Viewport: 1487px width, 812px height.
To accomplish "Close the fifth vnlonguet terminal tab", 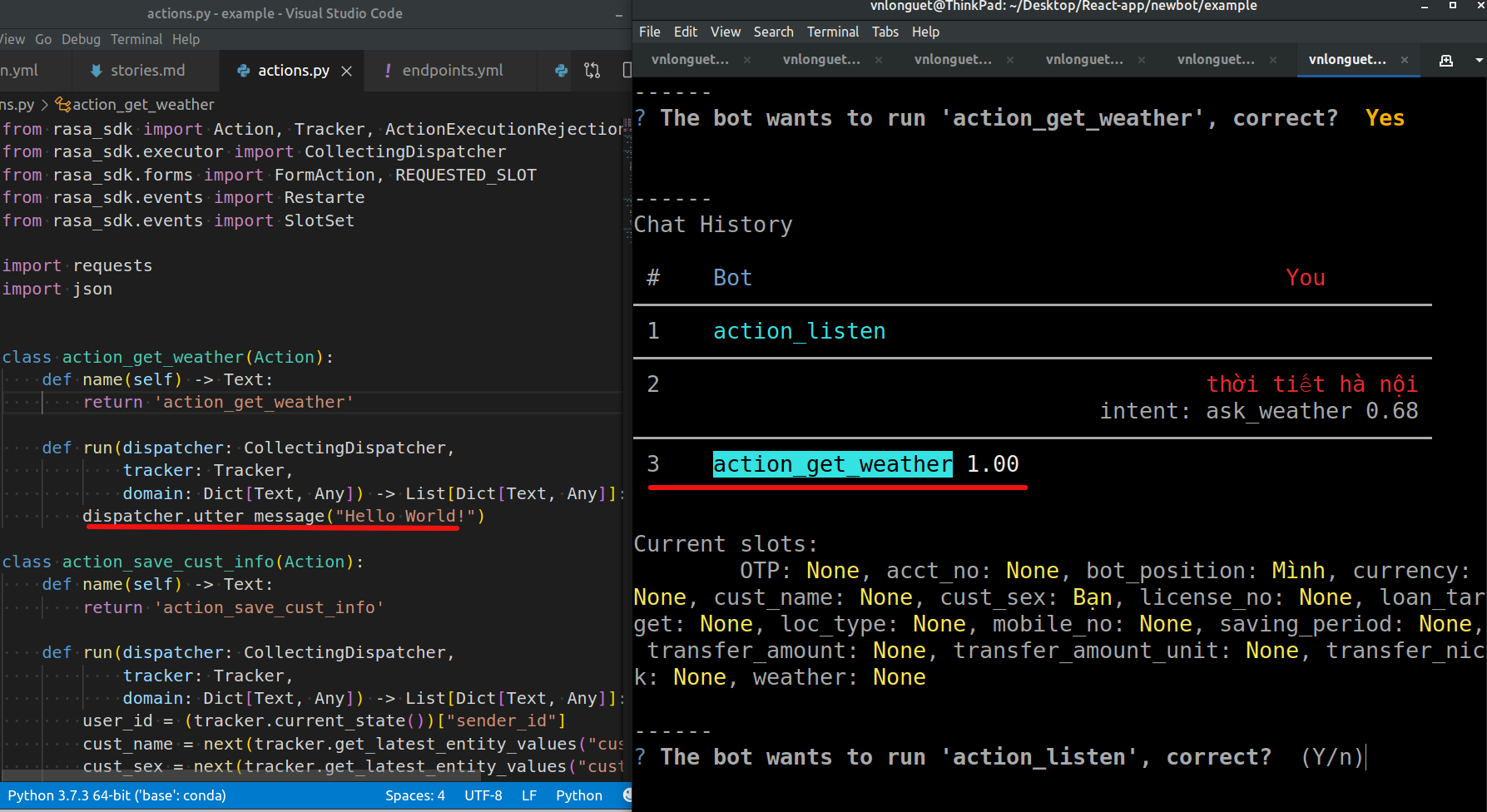I will click(1273, 60).
